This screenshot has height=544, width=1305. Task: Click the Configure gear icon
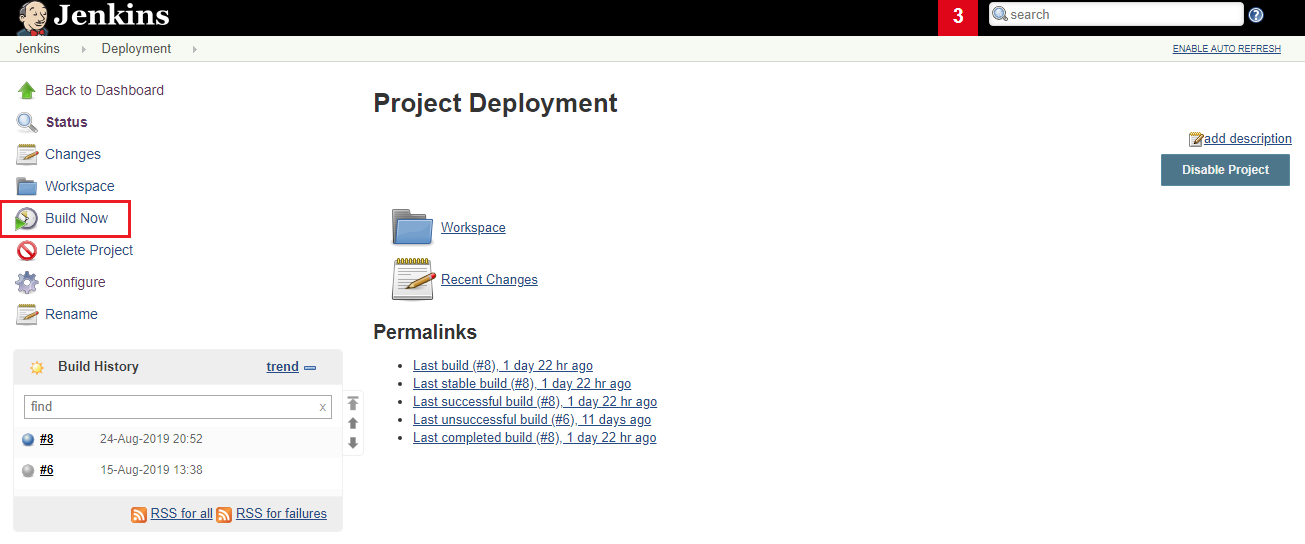(27, 282)
